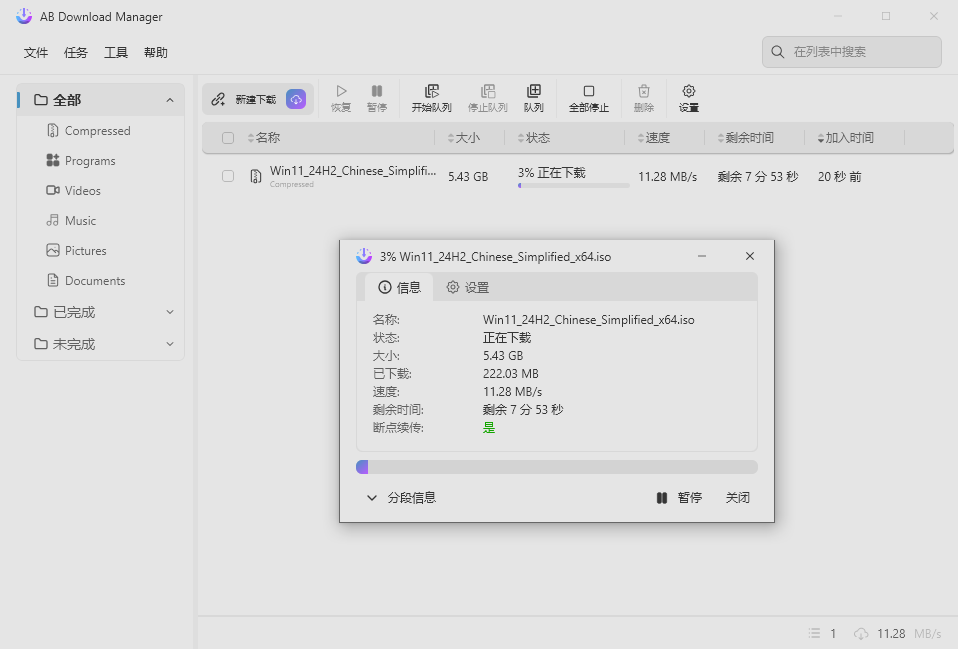
Task: Switch to 设置 tab in dialog
Action: coord(467,287)
